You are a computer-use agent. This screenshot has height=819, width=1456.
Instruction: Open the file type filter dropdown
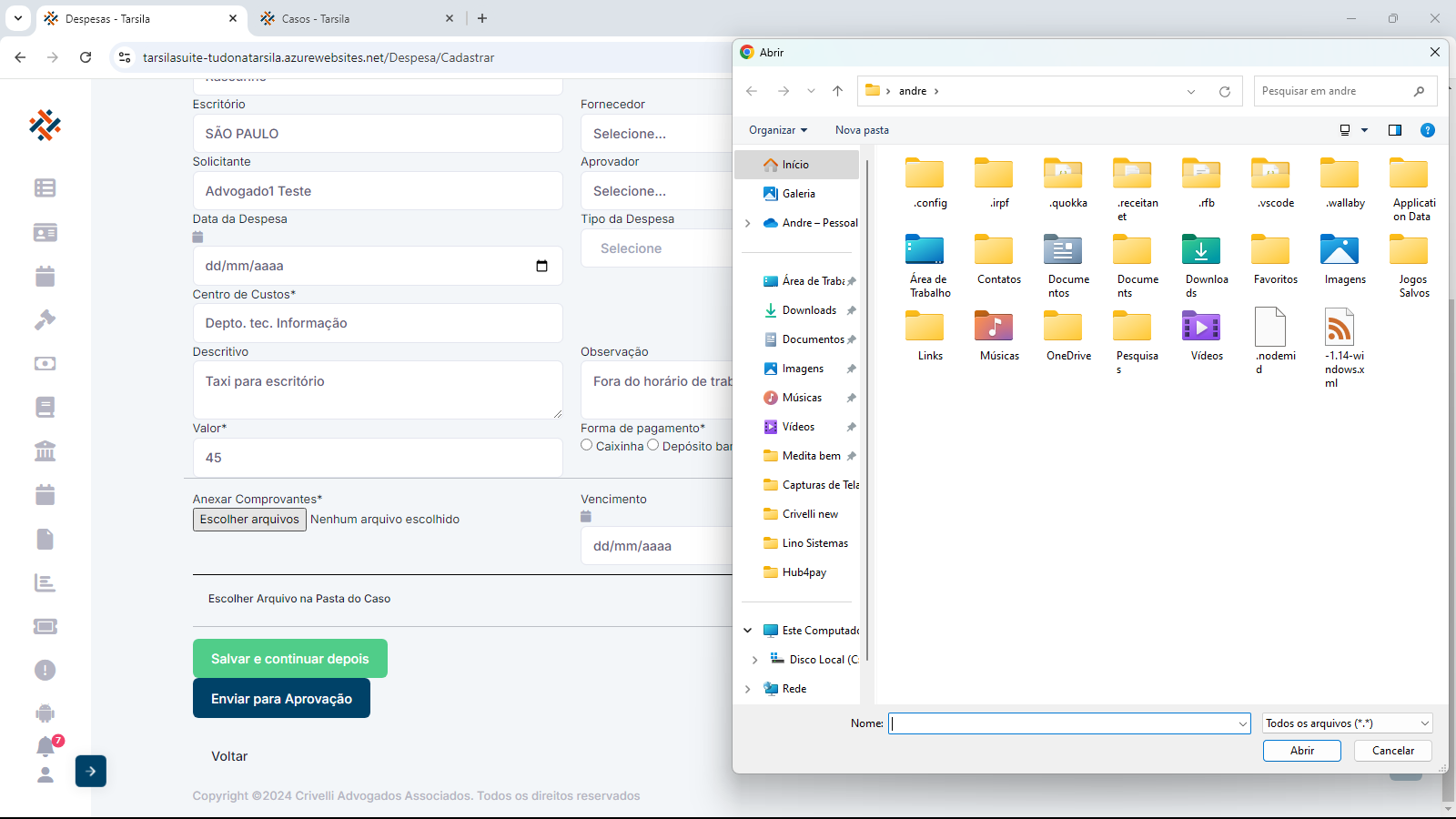1348,723
